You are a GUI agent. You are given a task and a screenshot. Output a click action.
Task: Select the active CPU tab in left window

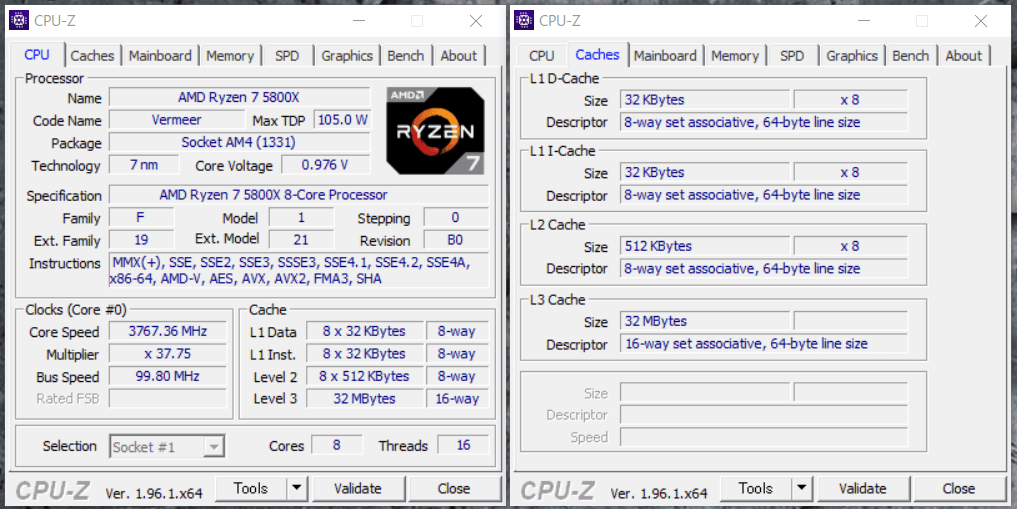click(x=37, y=54)
